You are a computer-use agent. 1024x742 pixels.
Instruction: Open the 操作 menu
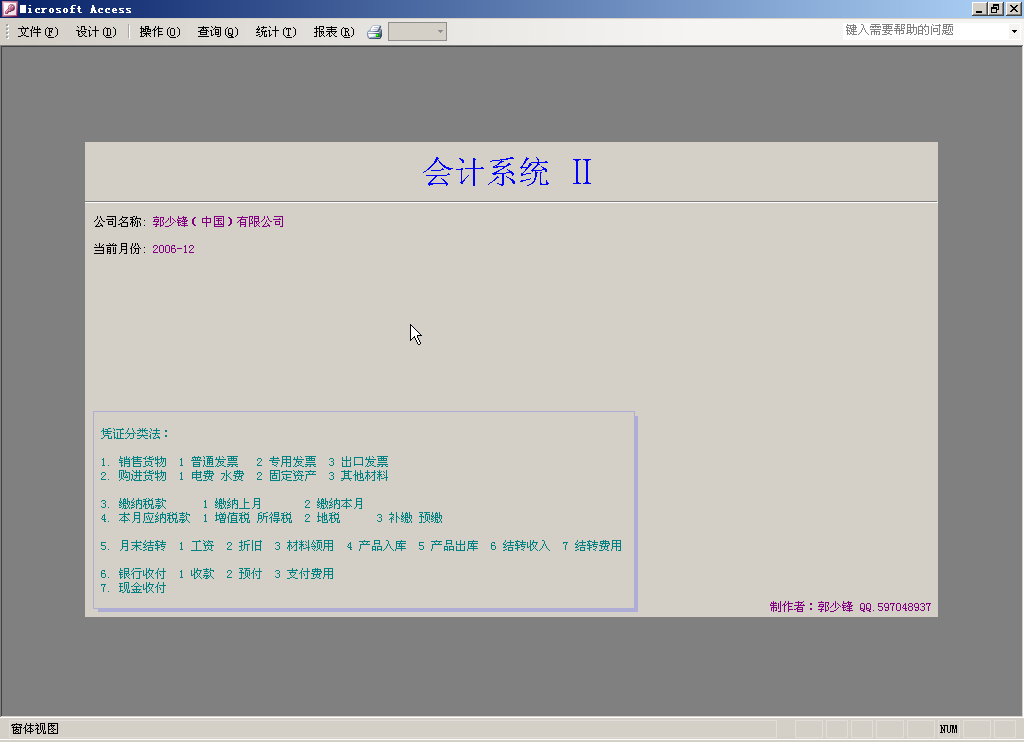[160, 32]
